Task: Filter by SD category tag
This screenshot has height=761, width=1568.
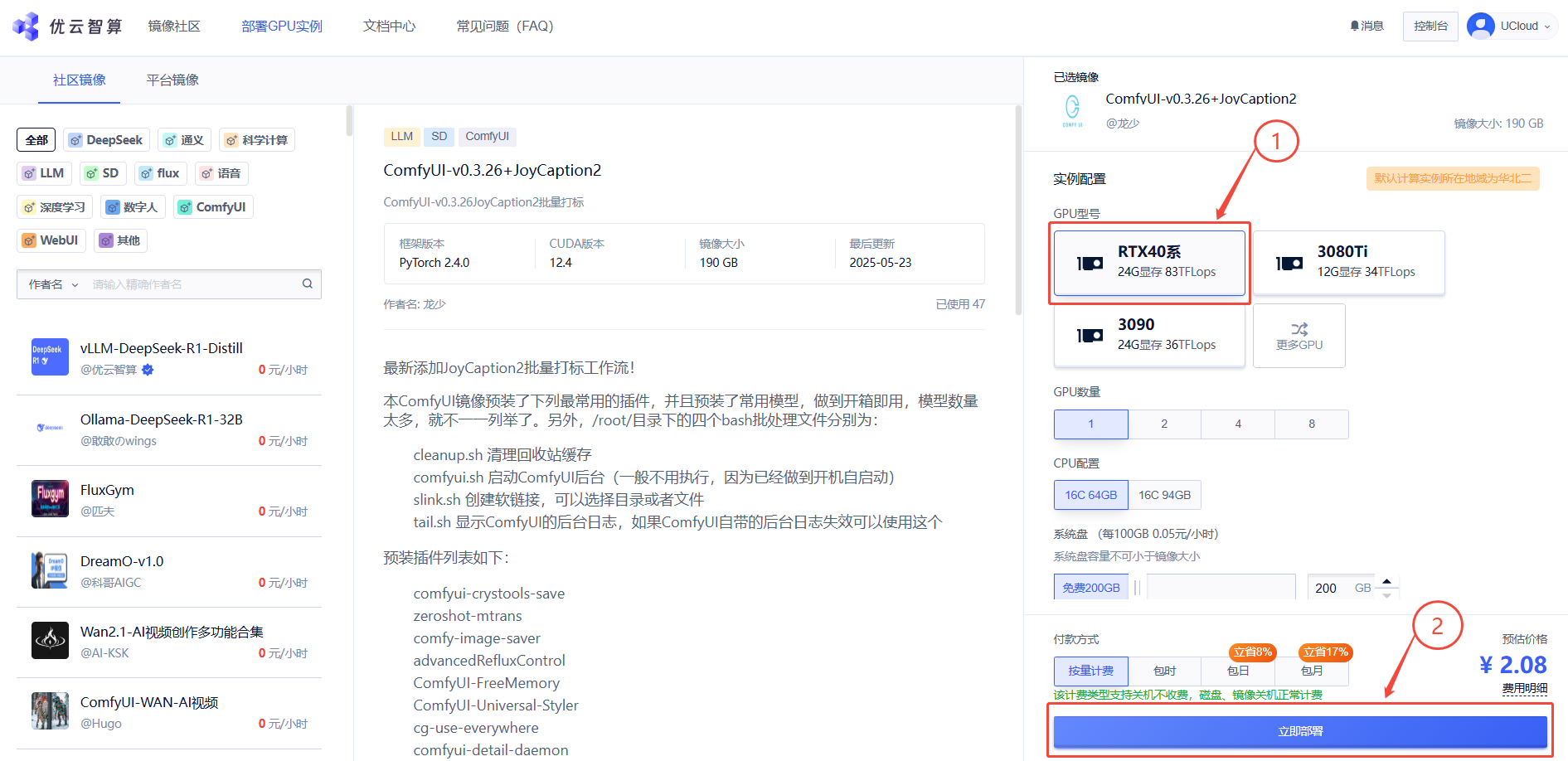Action: (x=103, y=173)
